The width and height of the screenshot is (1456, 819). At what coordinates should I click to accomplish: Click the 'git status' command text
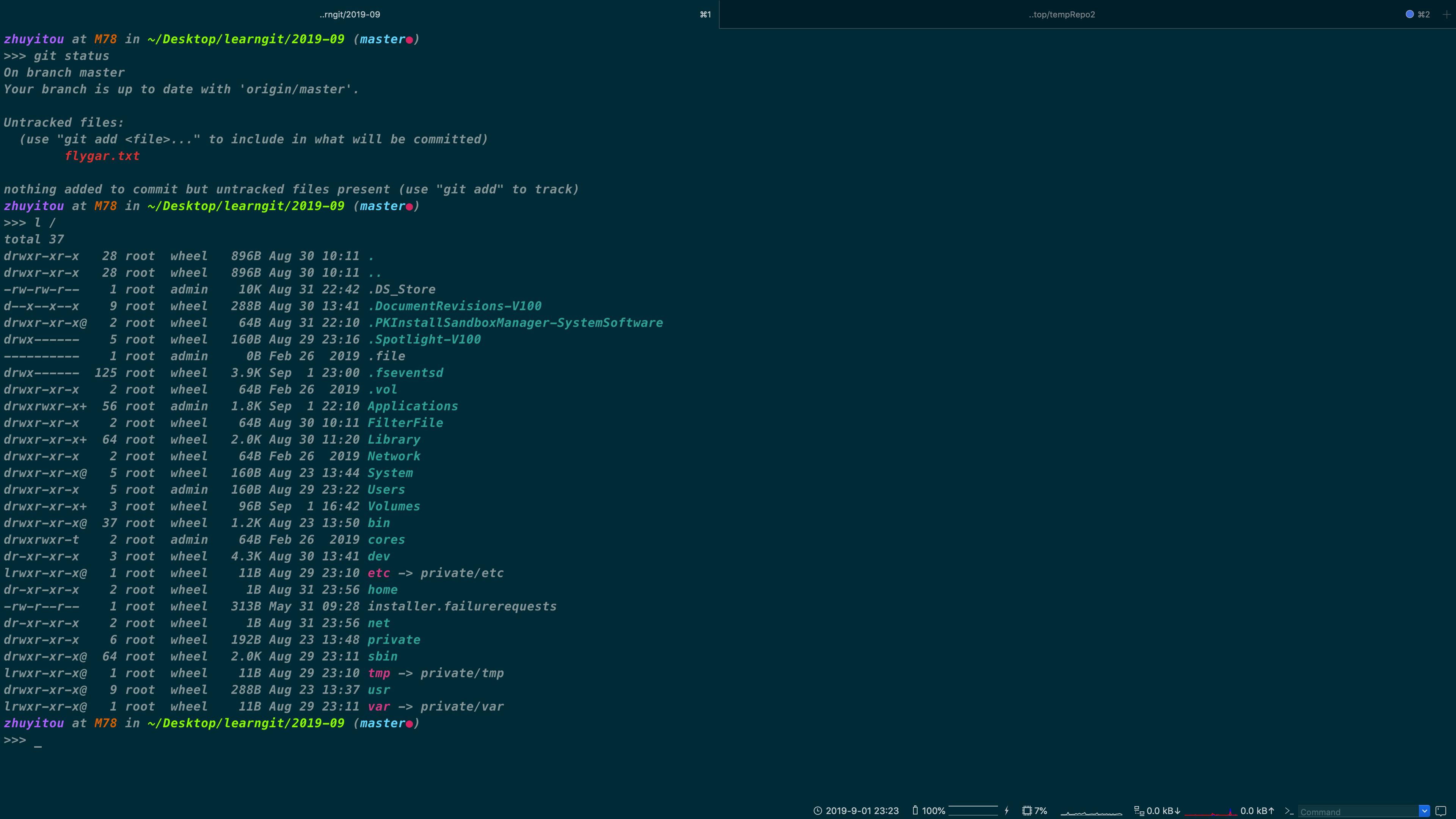click(71, 56)
